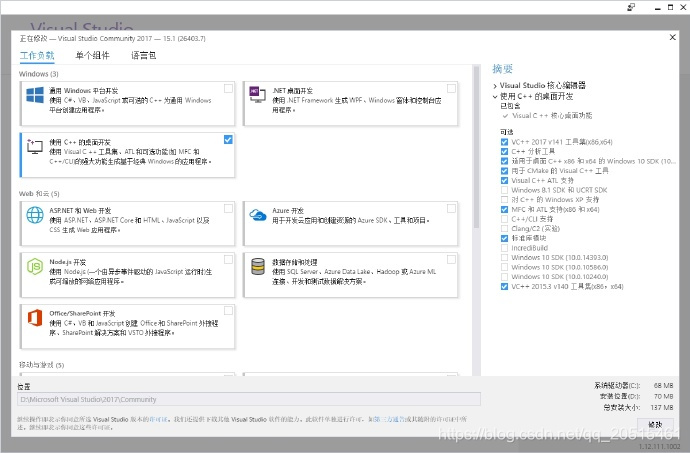Click the Node.js hexagon icon
The image size is (690, 453).
pyautogui.click(x=35, y=266)
